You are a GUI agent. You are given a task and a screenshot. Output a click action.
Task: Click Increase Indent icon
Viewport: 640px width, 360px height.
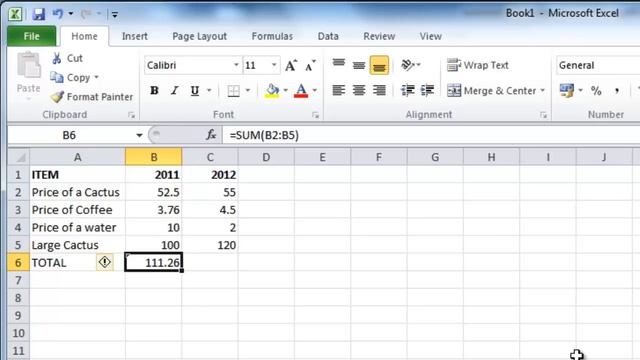pos(427,90)
